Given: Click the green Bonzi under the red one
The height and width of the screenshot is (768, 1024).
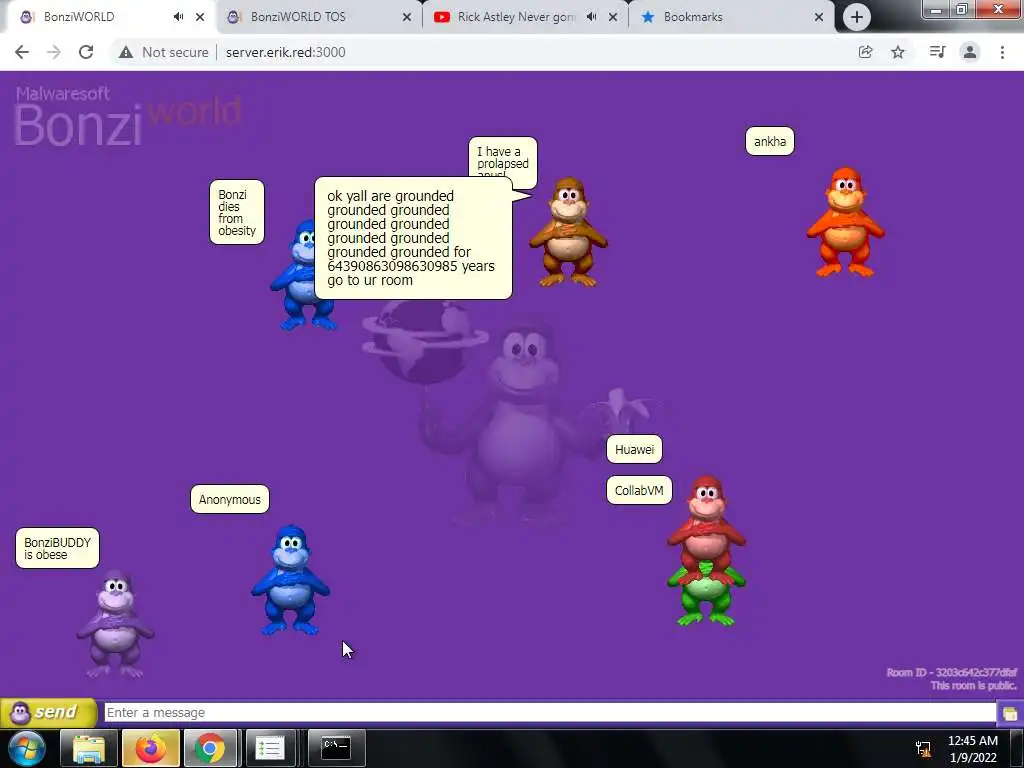Looking at the screenshot, I should coord(707,598).
